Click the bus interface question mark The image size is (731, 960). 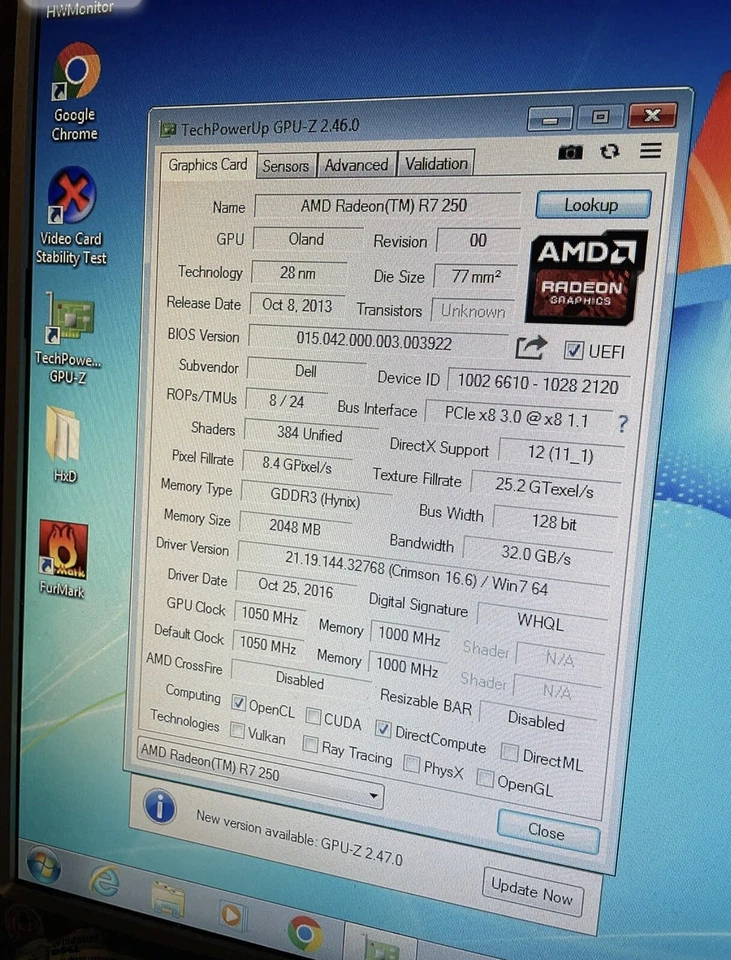click(622, 424)
